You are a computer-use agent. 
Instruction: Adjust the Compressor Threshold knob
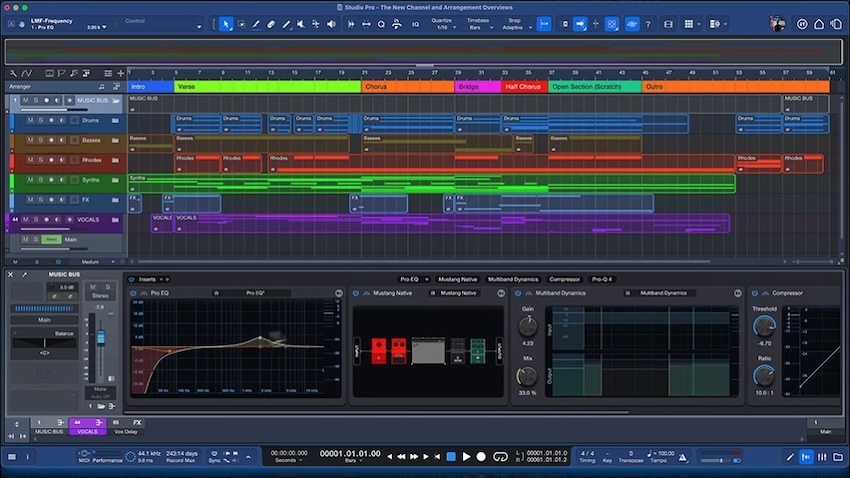pyautogui.click(x=764, y=327)
